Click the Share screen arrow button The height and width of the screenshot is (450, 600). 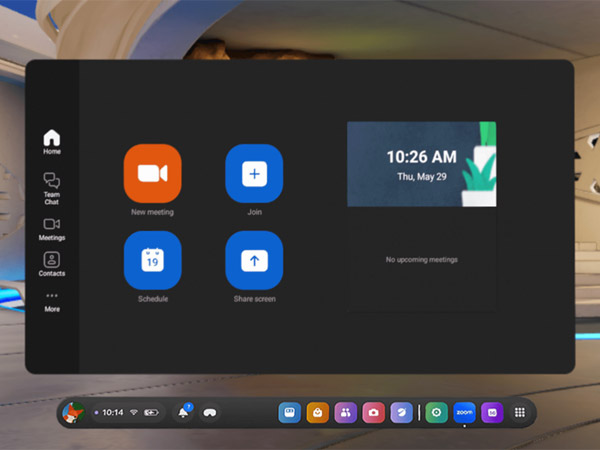(254, 260)
